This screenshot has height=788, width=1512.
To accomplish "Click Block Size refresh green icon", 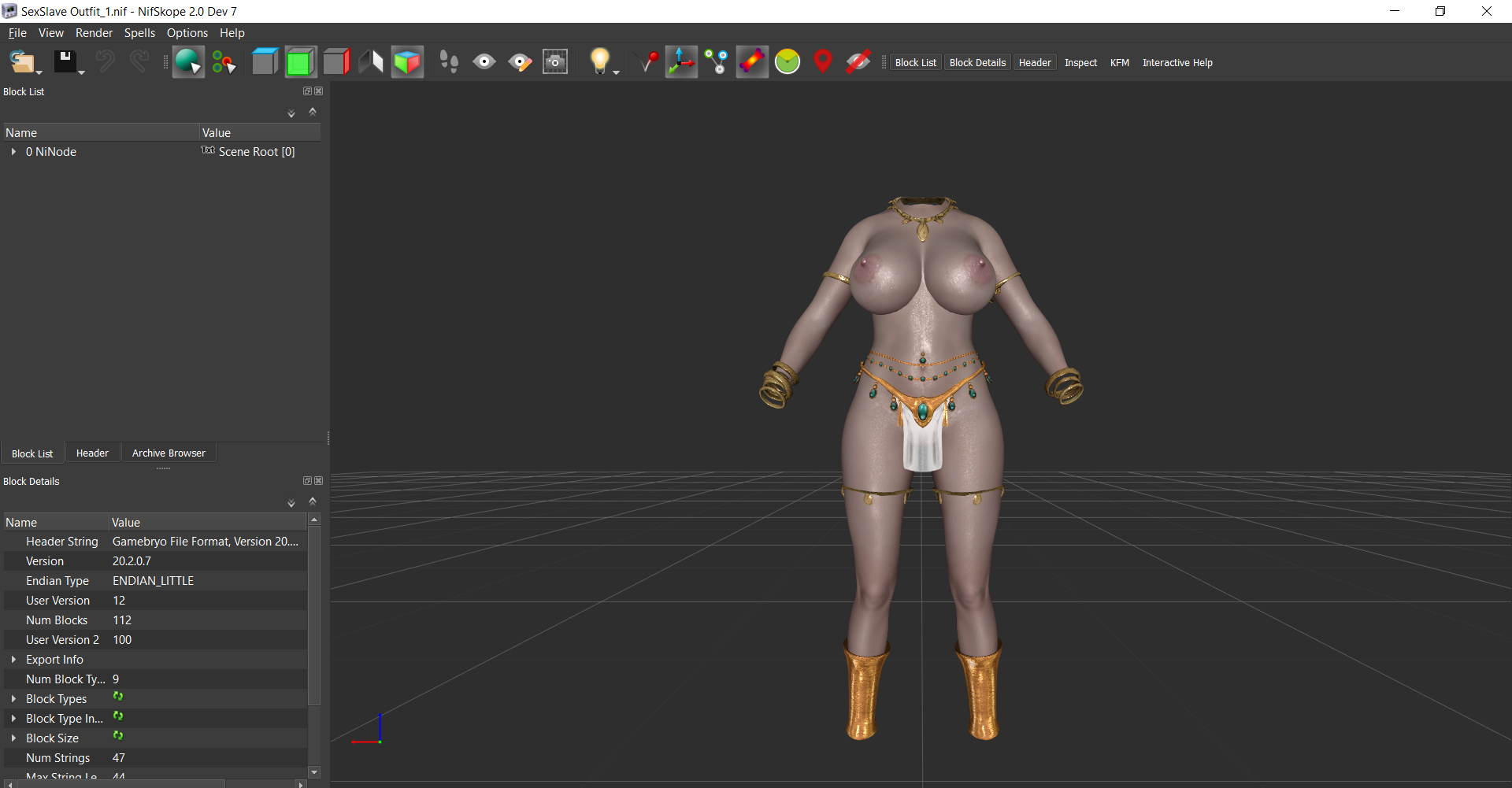I will coord(118,736).
